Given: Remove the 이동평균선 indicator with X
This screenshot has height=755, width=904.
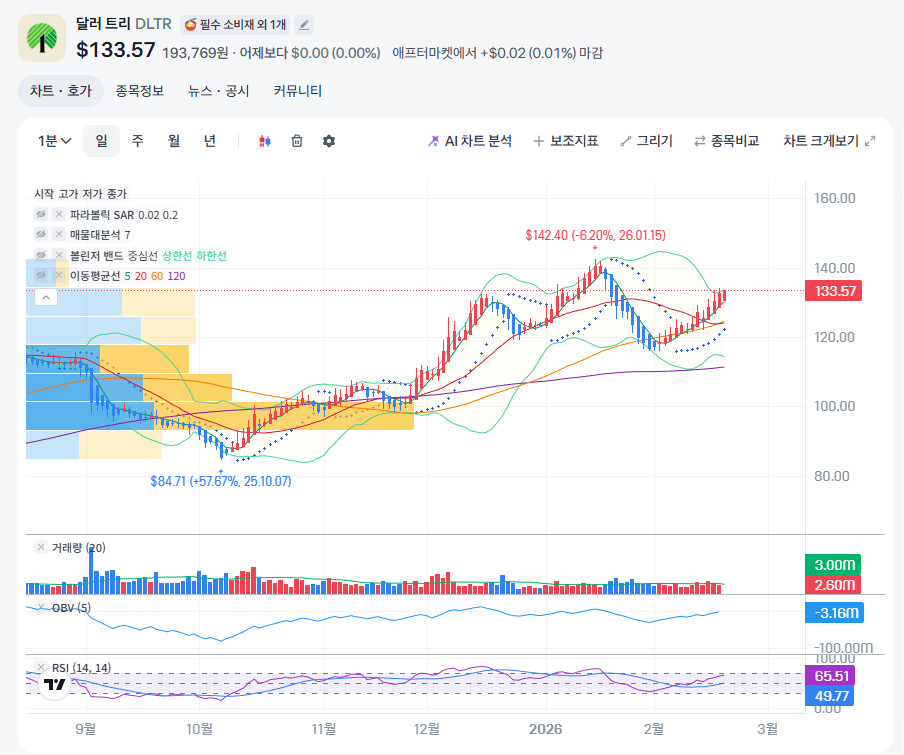Looking at the screenshot, I should tap(59, 275).
